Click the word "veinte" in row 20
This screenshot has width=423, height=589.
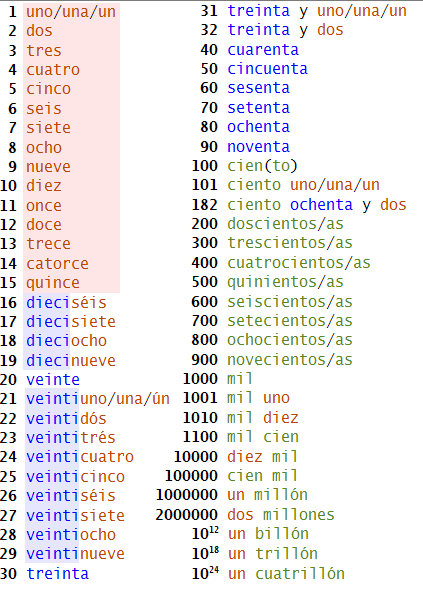coord(53,380)
